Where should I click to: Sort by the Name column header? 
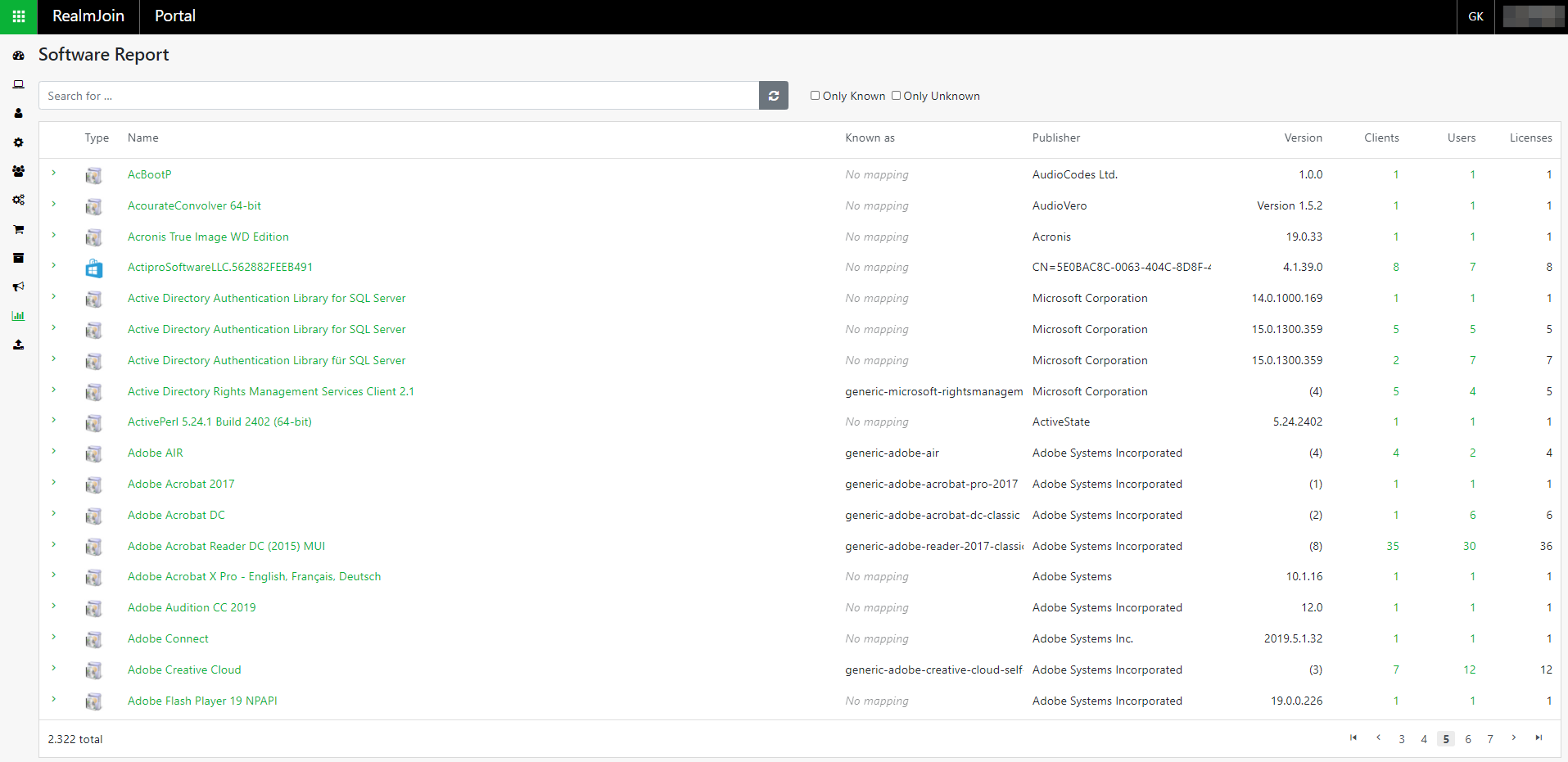[143, 138]
